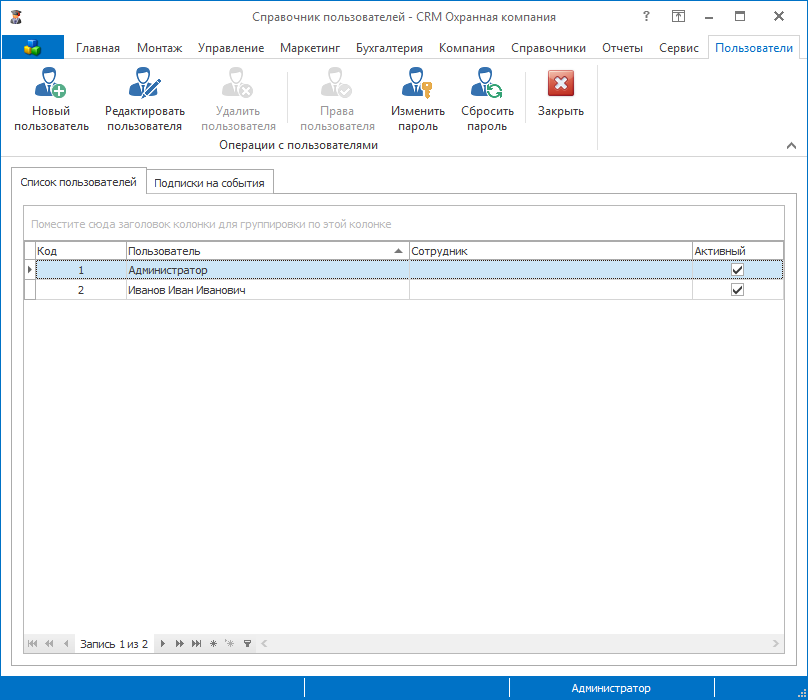
Task: Open the Маркетинг ribbon tab
Action: (310, 48)
